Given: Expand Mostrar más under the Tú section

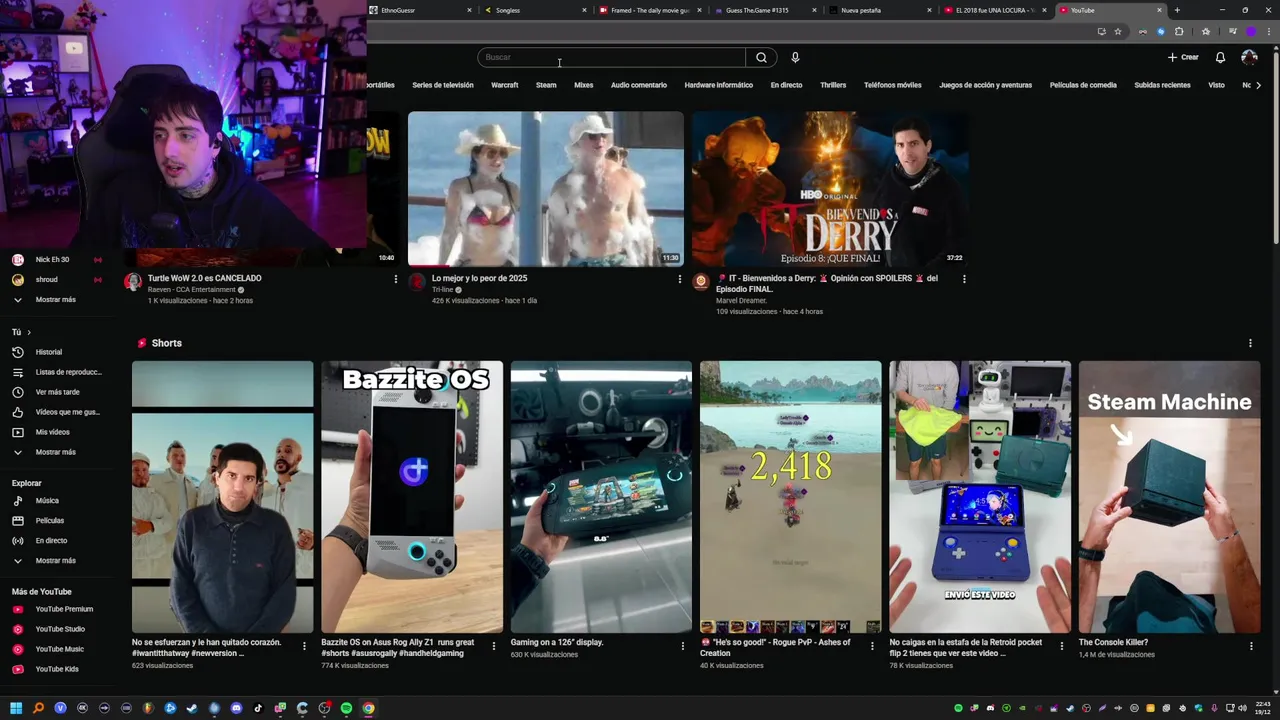Looking at the screenshot, I should coord(55,452).
